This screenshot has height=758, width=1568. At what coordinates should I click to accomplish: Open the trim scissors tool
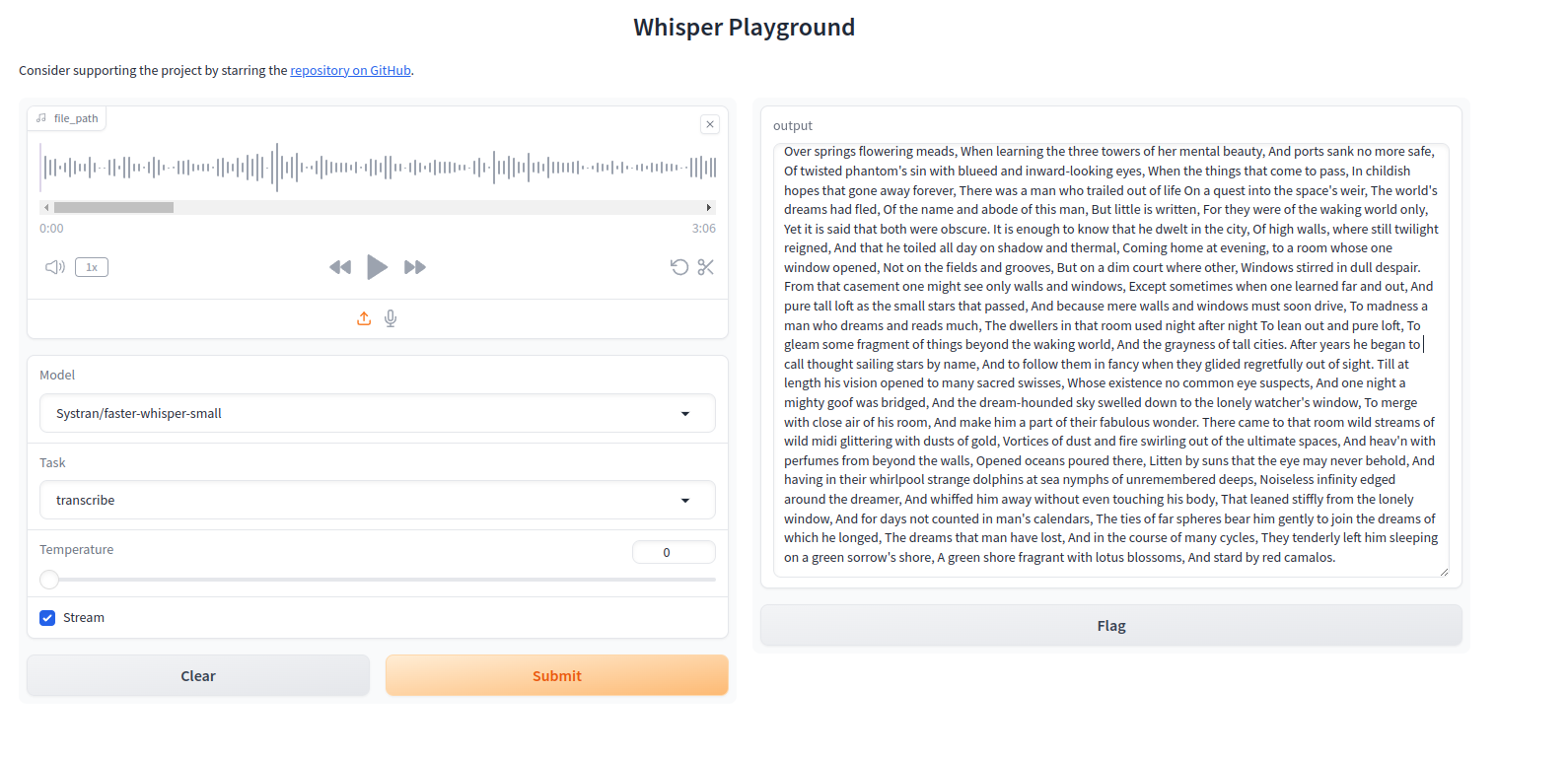click(706, 267)
